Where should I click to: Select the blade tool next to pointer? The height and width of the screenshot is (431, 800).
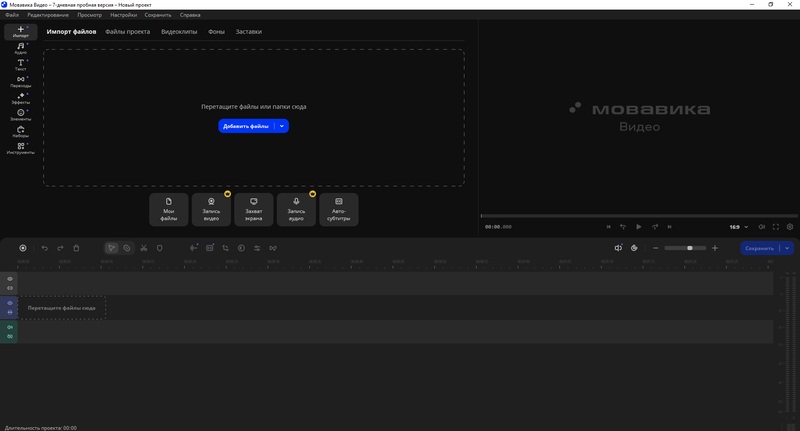pyautogui.click(x=127, y=248)
